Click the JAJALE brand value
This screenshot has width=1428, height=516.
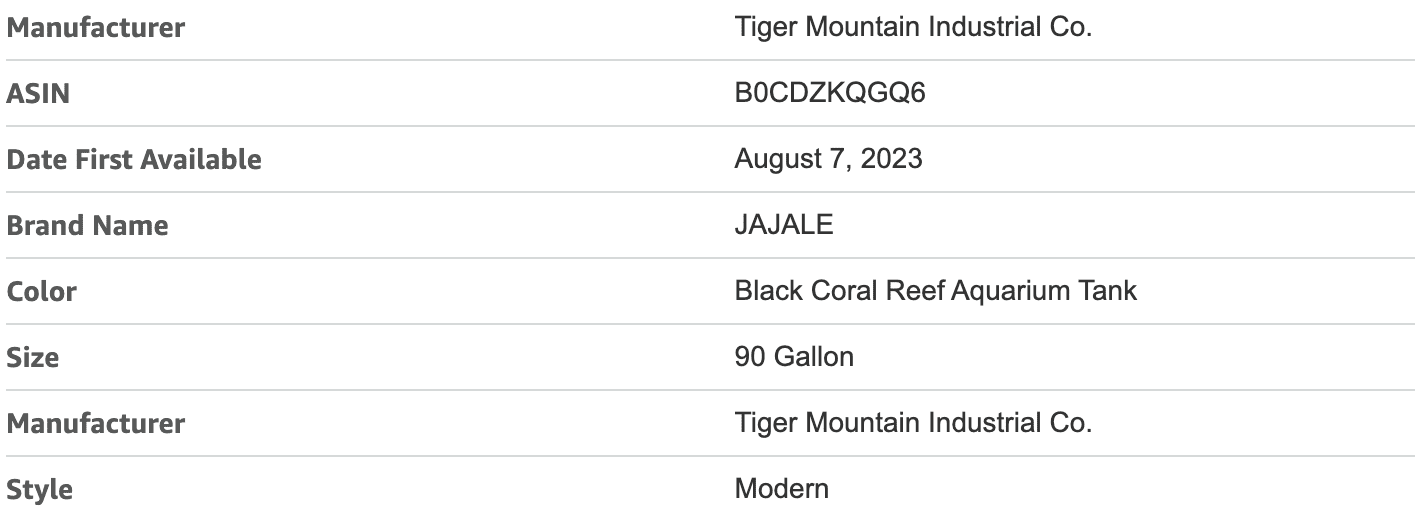pyautogui.click(x=783, y=225)
